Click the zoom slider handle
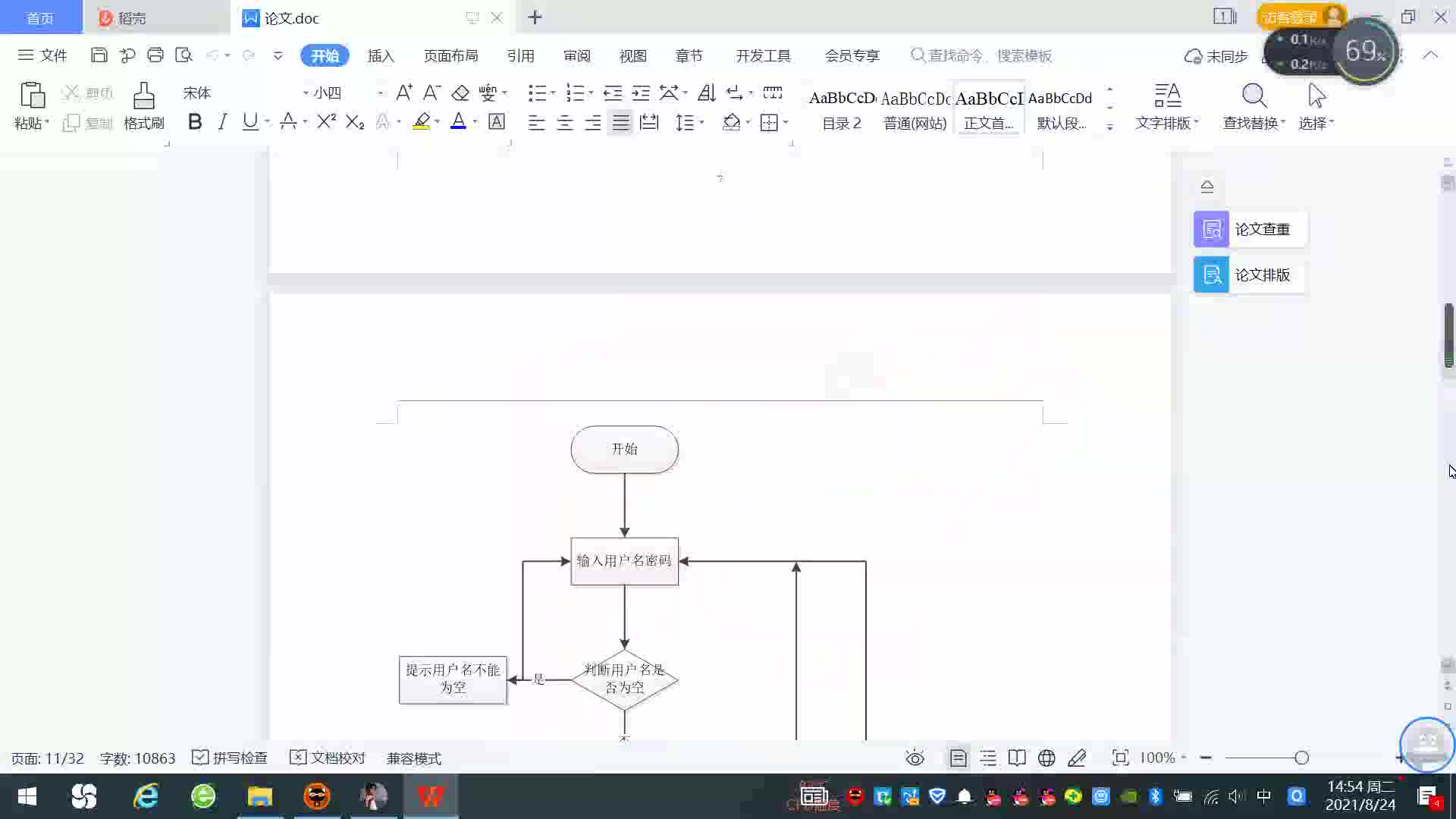The width and height of the screenshot is (1456, 819). [x=1301, y=758]
